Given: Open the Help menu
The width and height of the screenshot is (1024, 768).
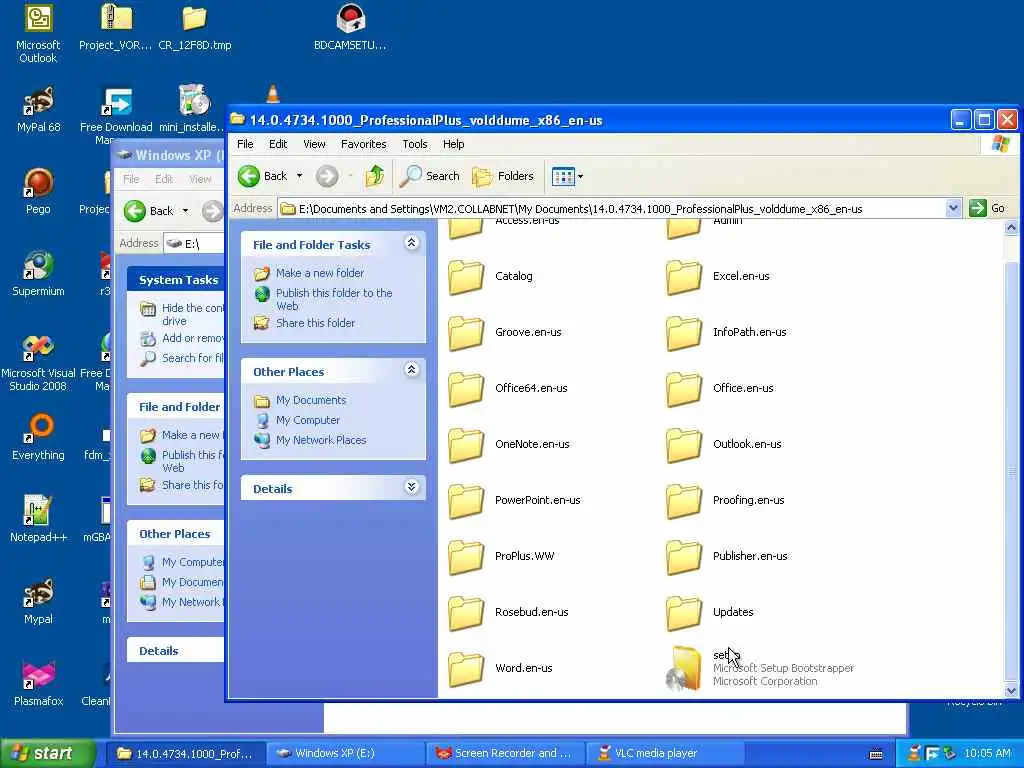Looking at the screenshot, I should point(453,144).
